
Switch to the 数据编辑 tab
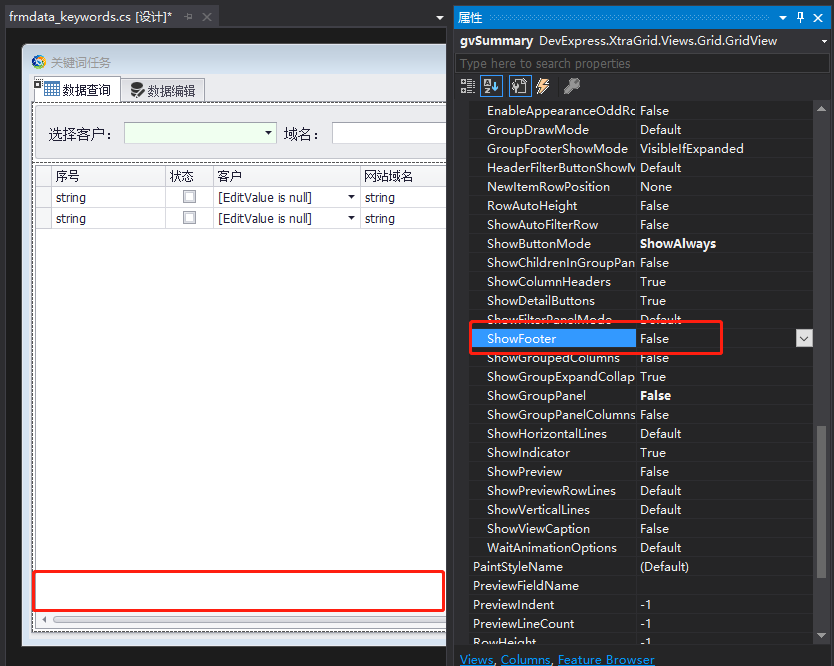point(163,90)
